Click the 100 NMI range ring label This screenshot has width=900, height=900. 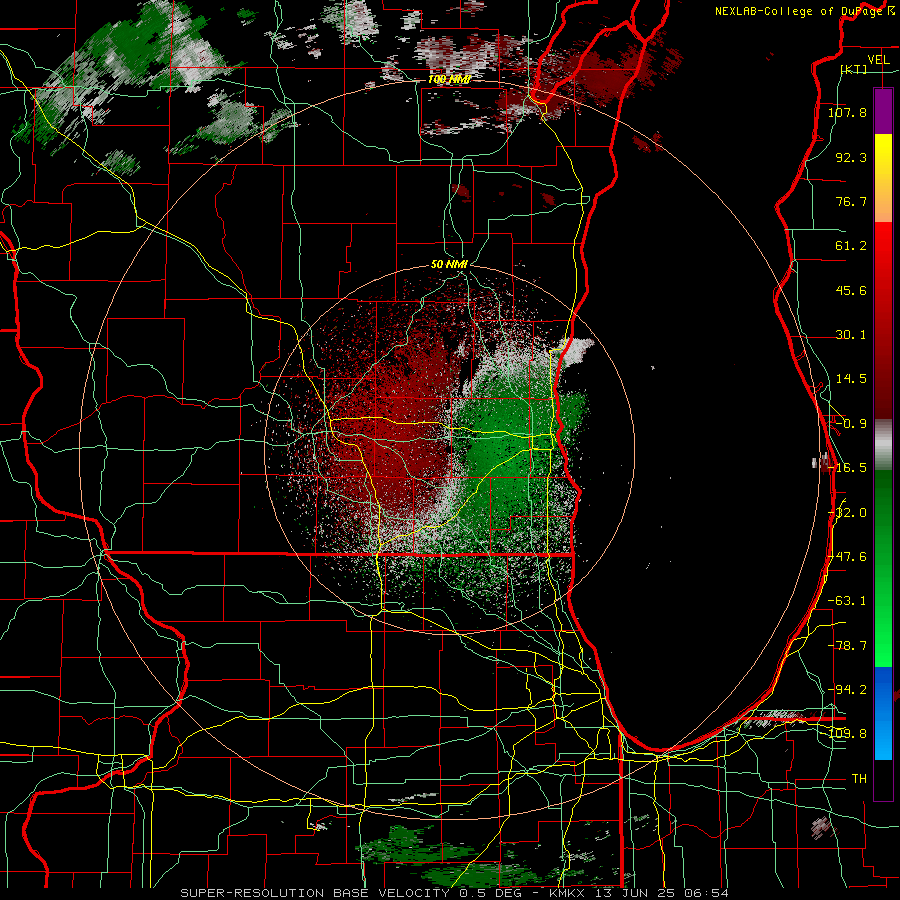[x=449, y=79]
